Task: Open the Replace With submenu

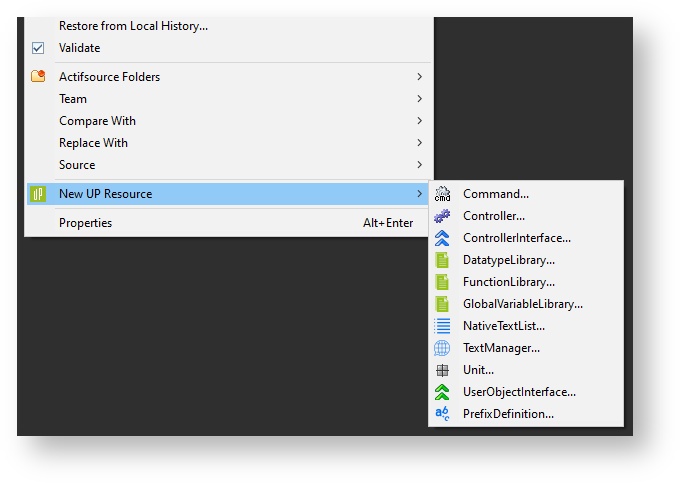Action: click(x=93, y=143)
